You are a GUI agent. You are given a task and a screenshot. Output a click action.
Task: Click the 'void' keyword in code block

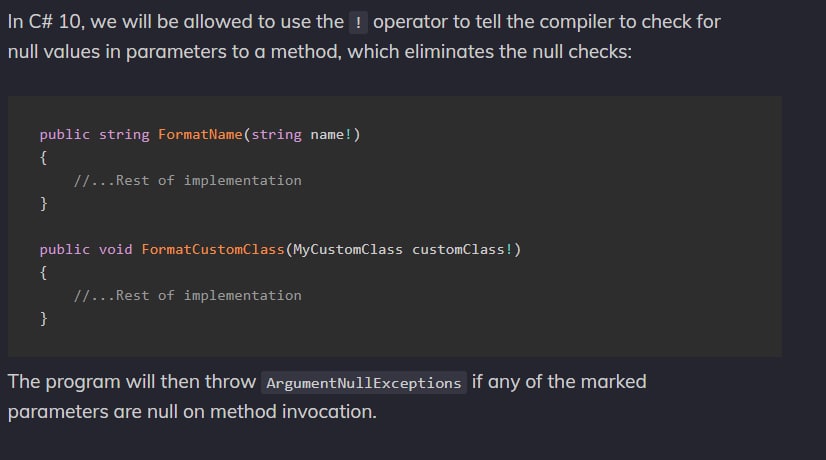pos(115,249)
